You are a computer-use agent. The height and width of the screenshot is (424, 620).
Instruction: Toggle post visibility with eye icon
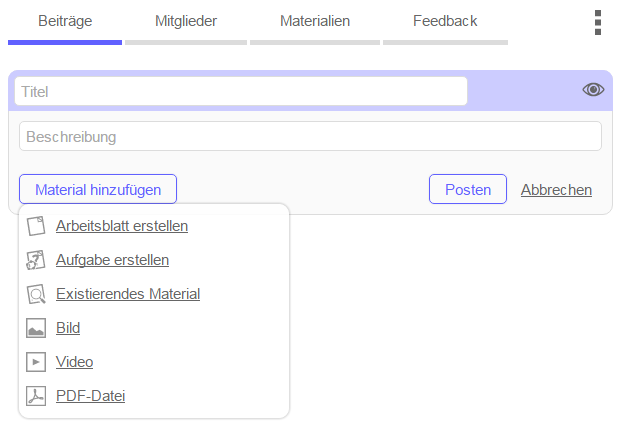point(593,90)
